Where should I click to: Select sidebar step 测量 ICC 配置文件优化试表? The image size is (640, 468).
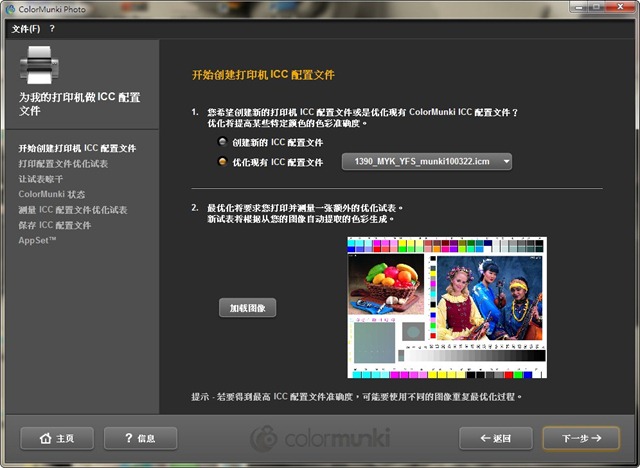click(x=73, y=210)
